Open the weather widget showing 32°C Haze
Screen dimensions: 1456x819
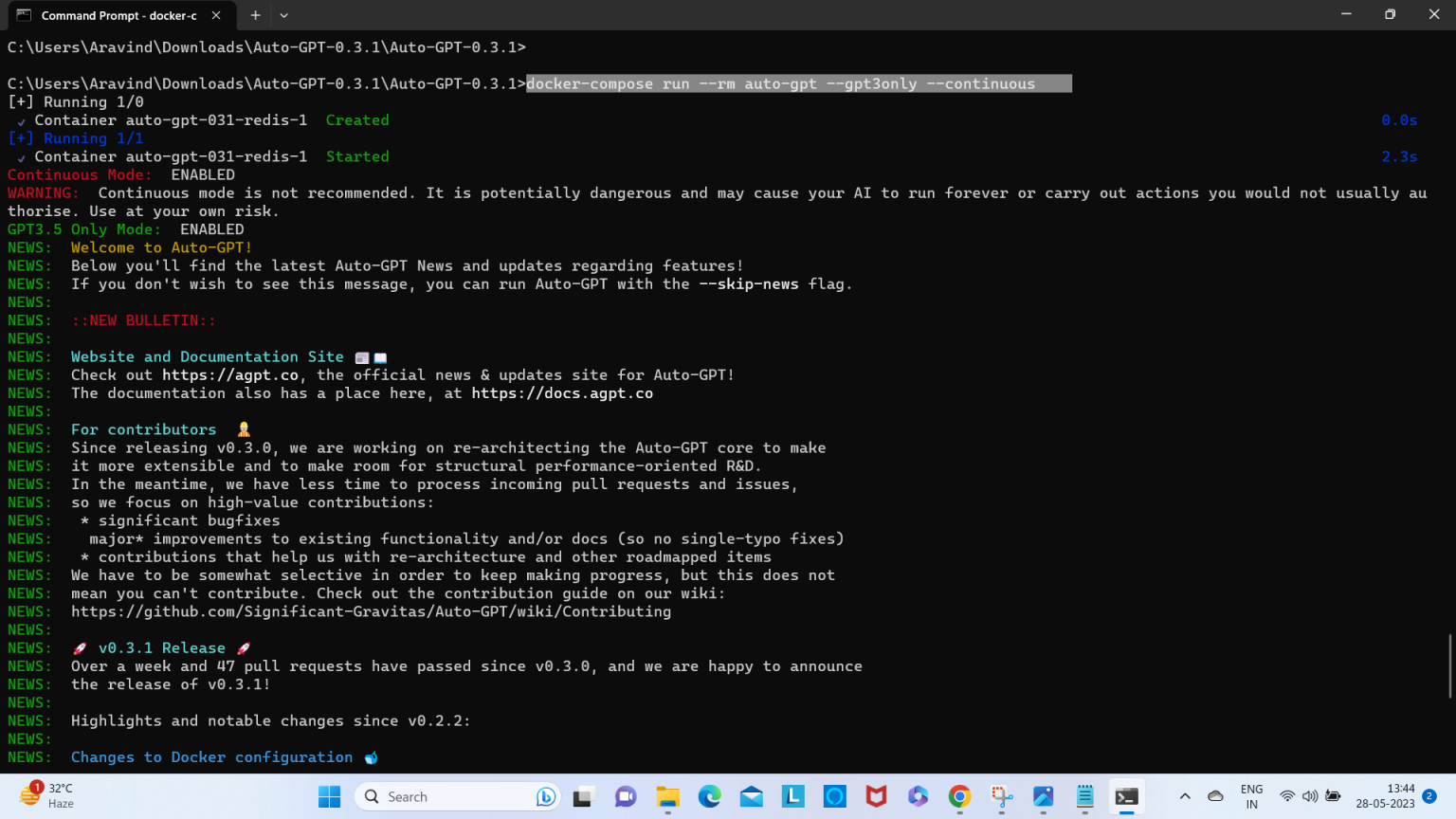47,796
